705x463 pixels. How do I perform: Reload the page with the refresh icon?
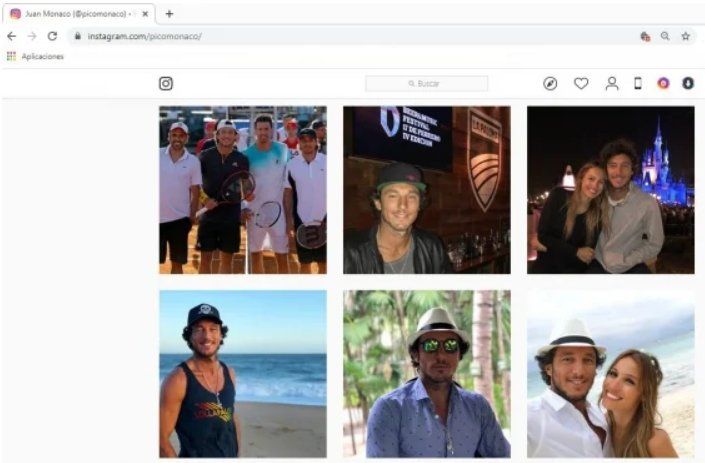pyautogui.click(x=52, y=36)
